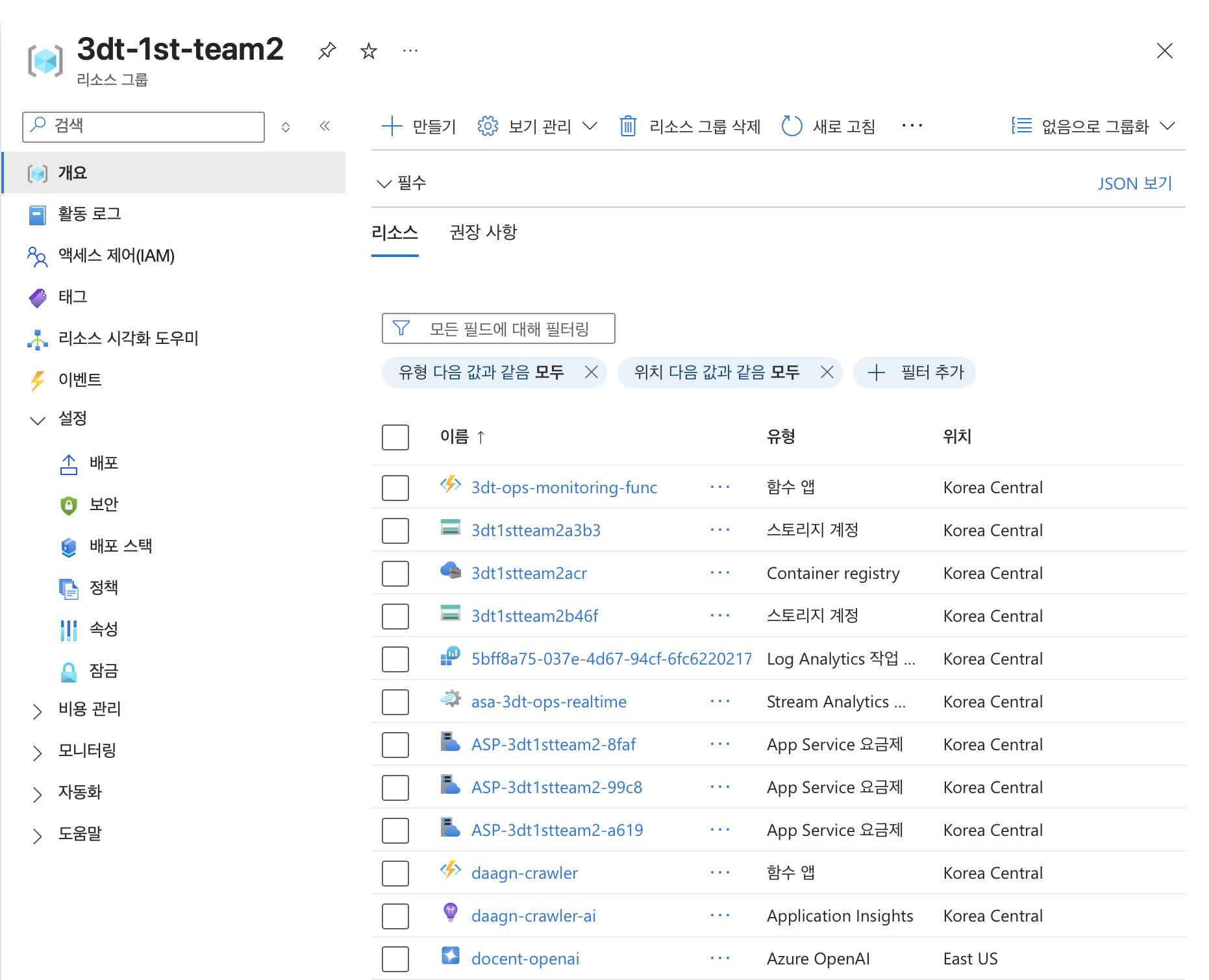Open 이벤트 lightning icon in sidebar

pyautogui.click(x=38, y=380)
